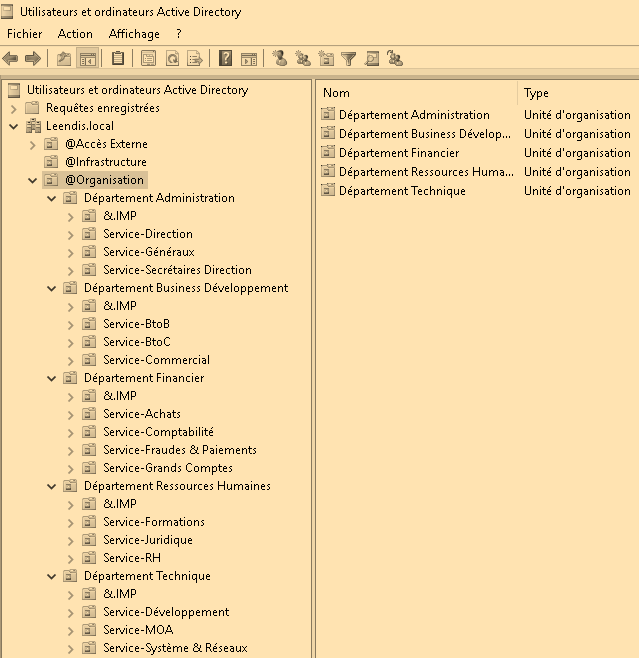Click the root console icon in tree
The width and height of the screenshot is (639, 658).
(x=14, y=90)
